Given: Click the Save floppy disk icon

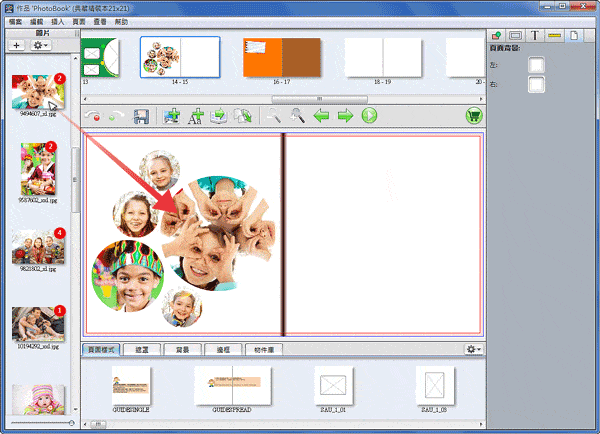Looking at the screenshot, I should point(141,117).
